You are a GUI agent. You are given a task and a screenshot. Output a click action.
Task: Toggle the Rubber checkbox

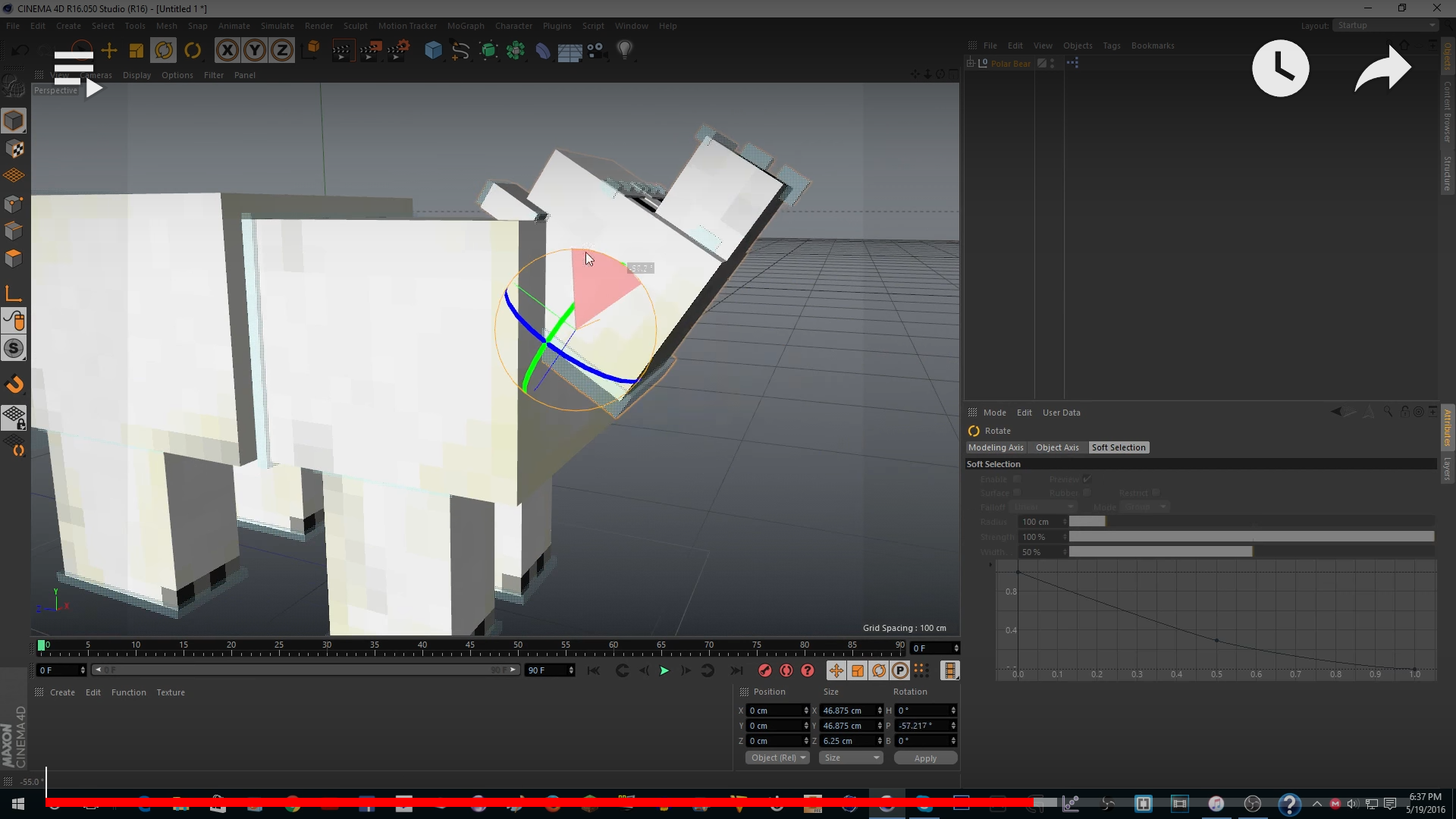(x=1087, y=493)
